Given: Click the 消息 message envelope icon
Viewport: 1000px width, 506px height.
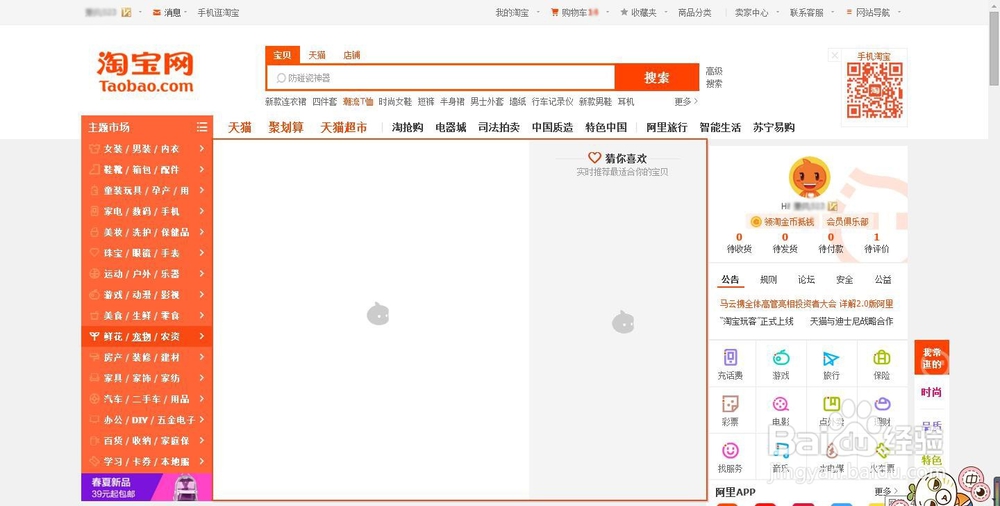Looking at the screenshot, I should [157, 12].
